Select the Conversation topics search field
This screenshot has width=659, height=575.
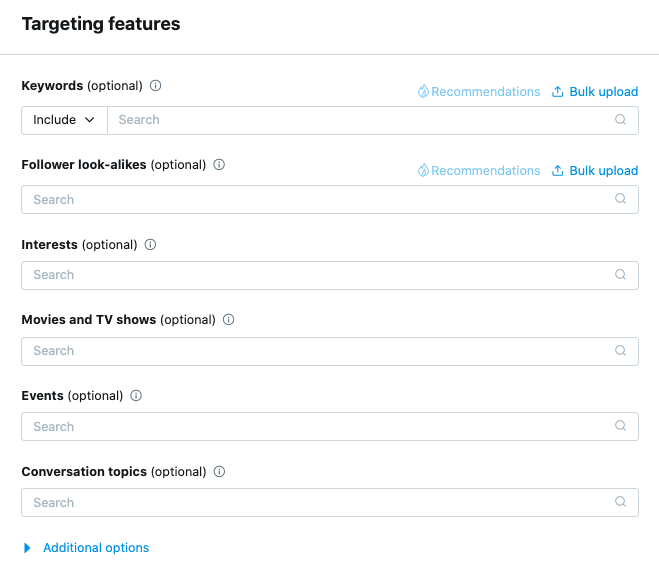320,503
